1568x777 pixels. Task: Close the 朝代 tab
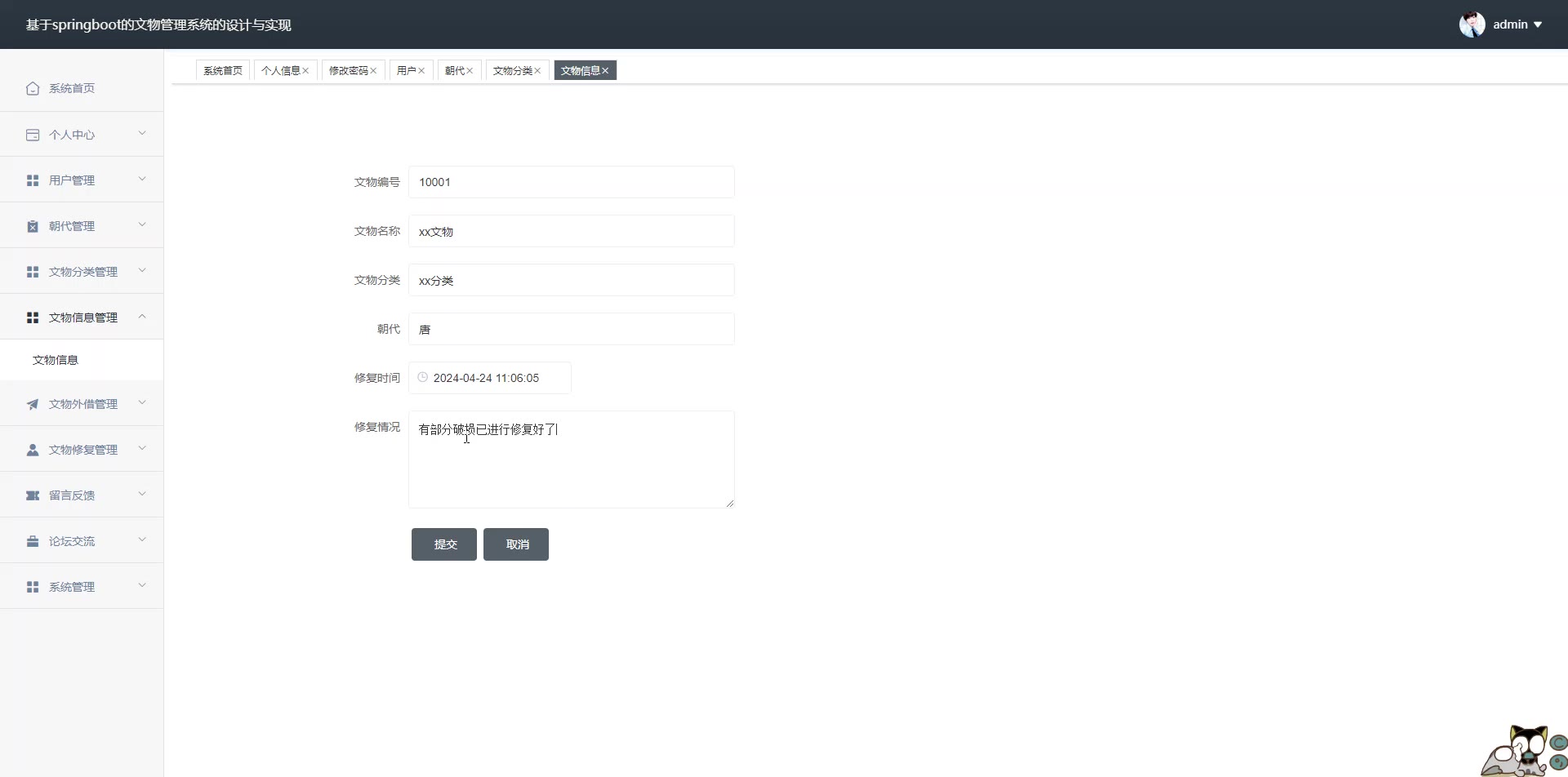[x=470, y=71]
